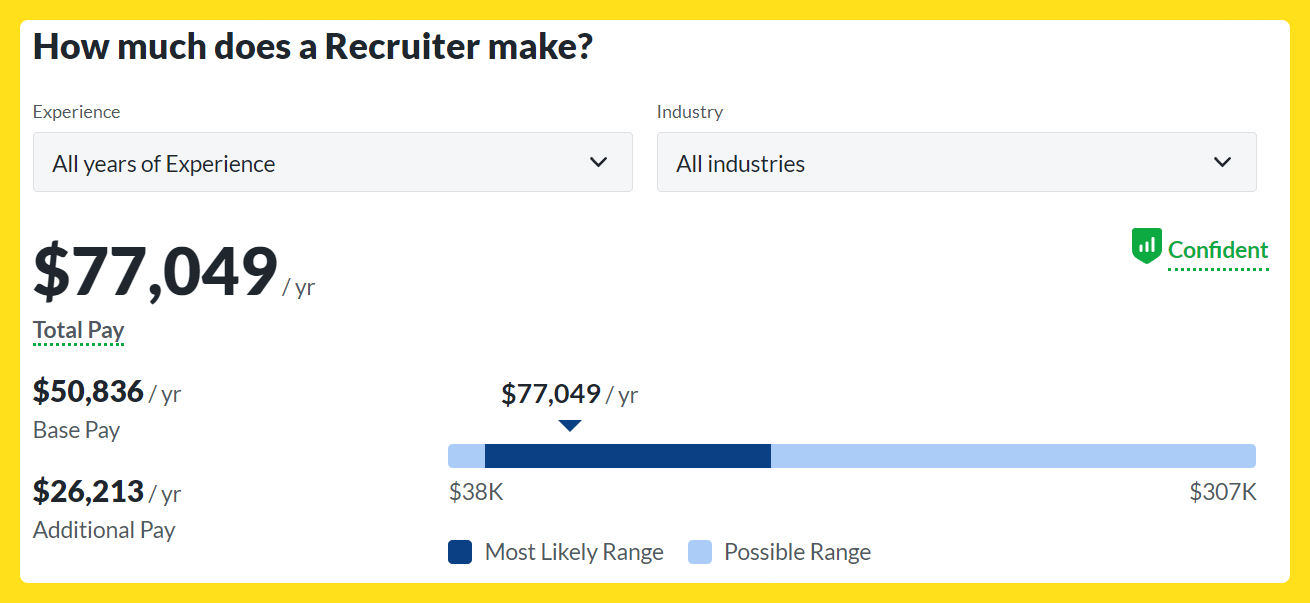Viewport: 1310px width, 603px height.
Task: Click the $307K maximum label
Action: tap(1222, 492)
